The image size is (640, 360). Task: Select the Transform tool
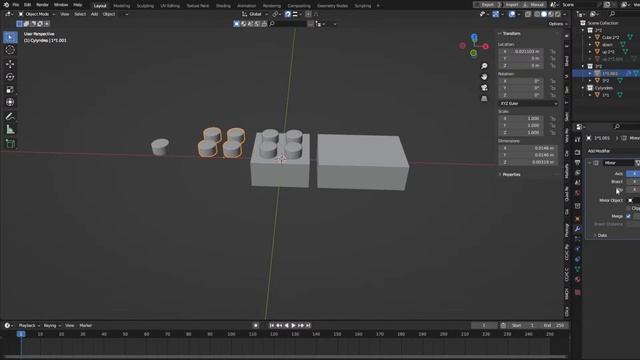coord(10,102)
